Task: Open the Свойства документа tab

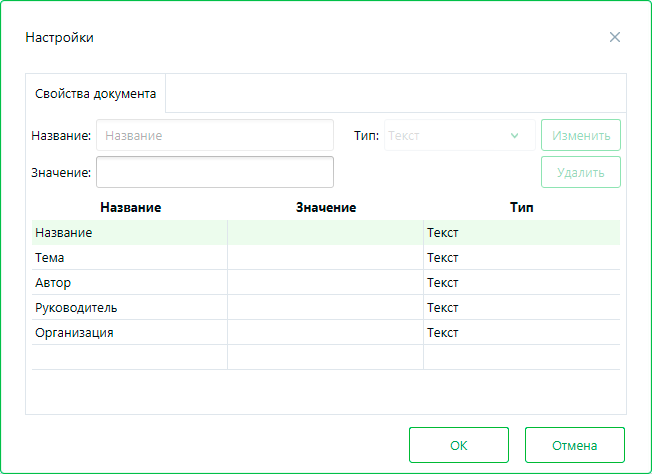Action: pyautogui.click(x=96, y=94)
